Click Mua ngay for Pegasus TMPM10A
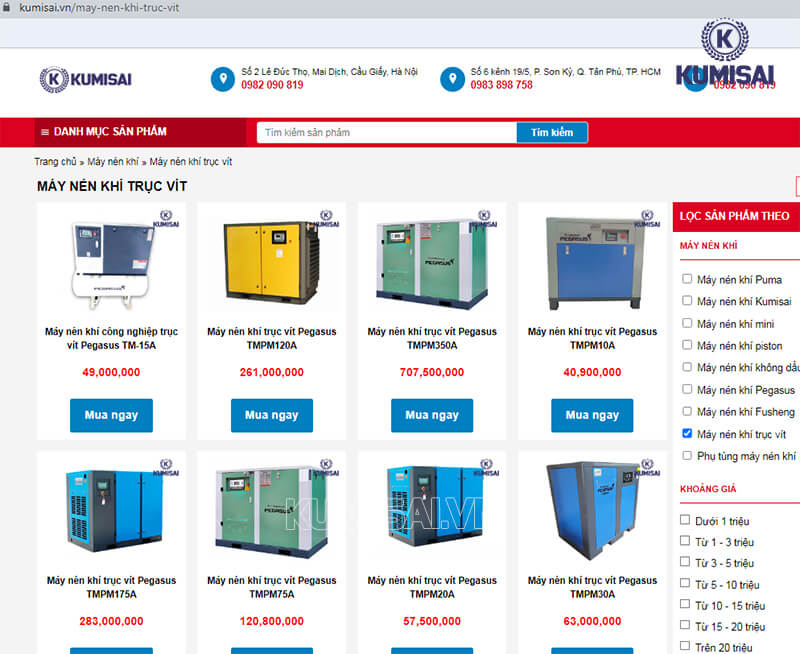Viewport: 800px width, 654px height. point(592,415)
